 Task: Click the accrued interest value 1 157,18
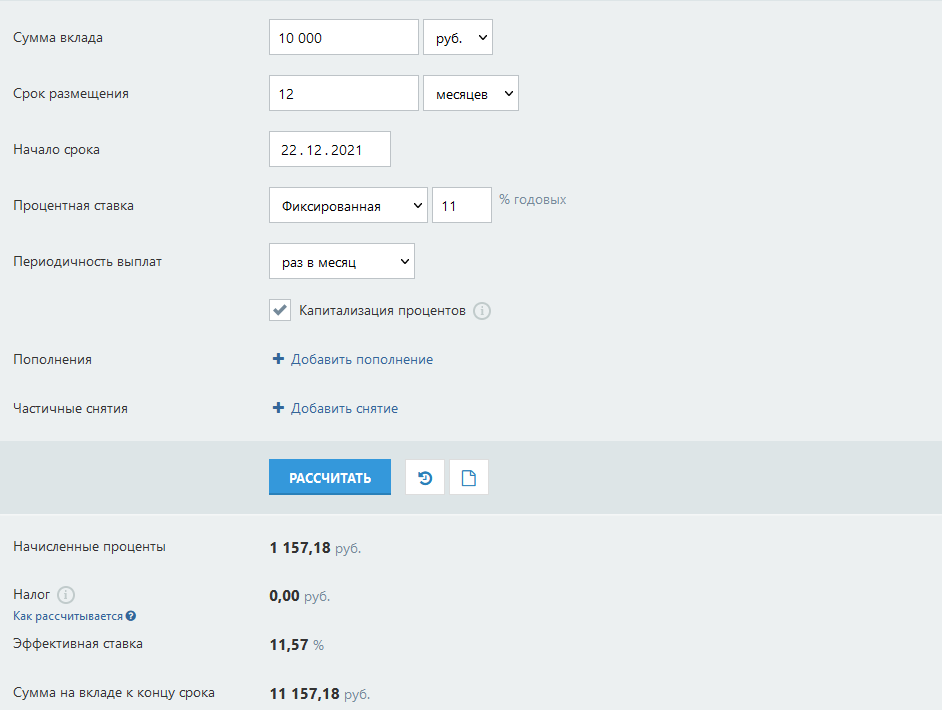pyautogui.click(x=300, y=548)
